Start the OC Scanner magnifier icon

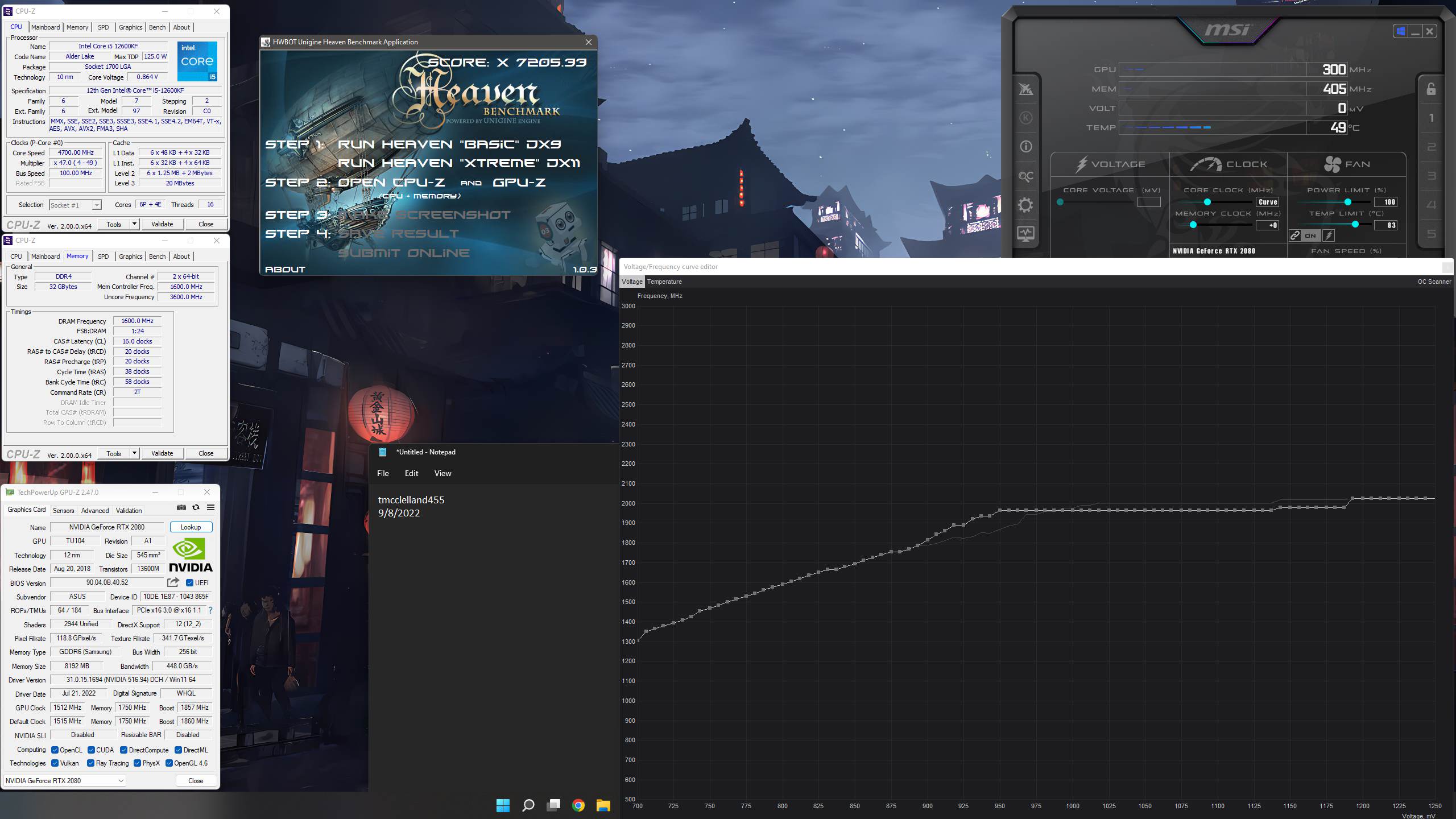[1026, 176]
